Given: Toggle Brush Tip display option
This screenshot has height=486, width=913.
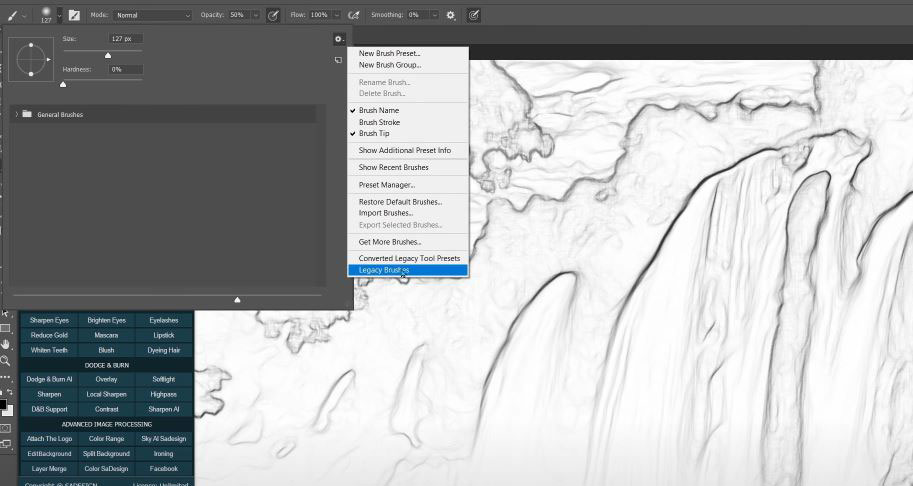Looking at the screenshot, I should [374, 133].
